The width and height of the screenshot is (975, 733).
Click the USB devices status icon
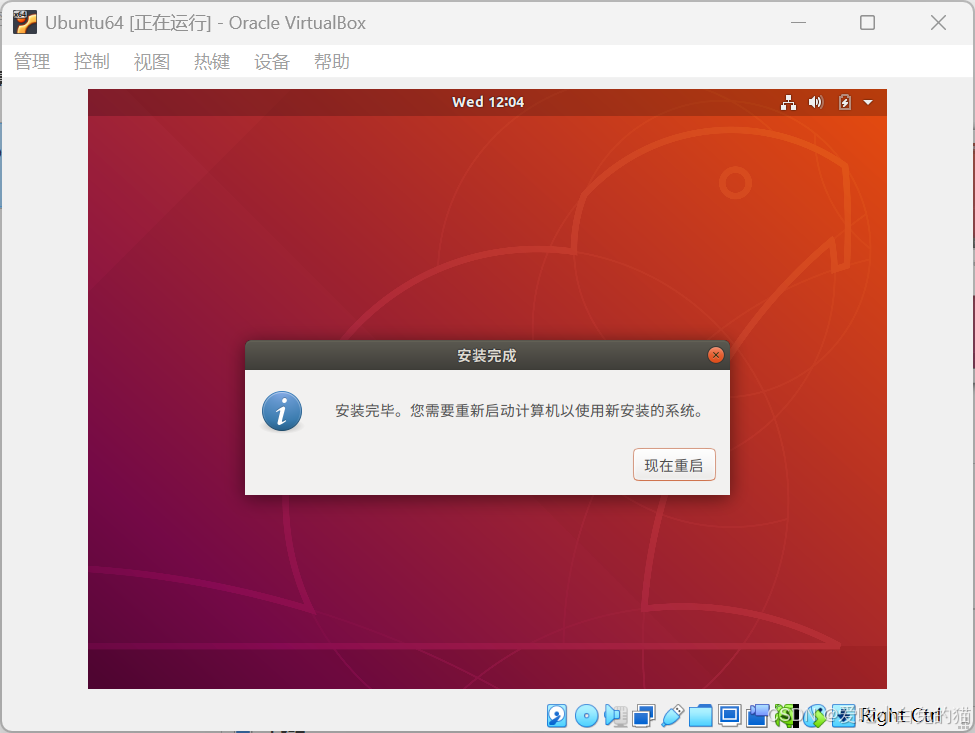[x=673, y=716]
